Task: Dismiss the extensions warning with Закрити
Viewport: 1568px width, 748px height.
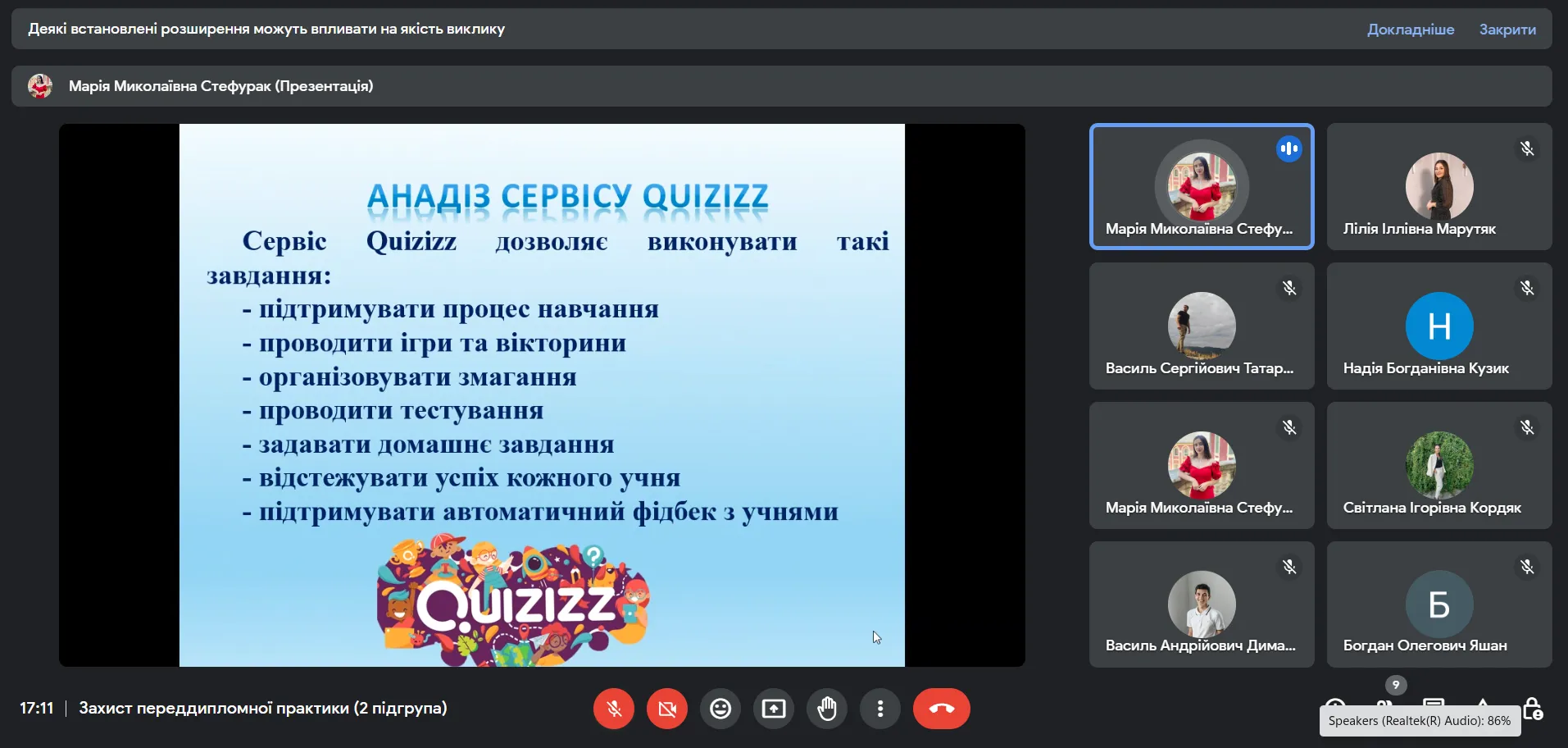Action: click(1507, 30)
